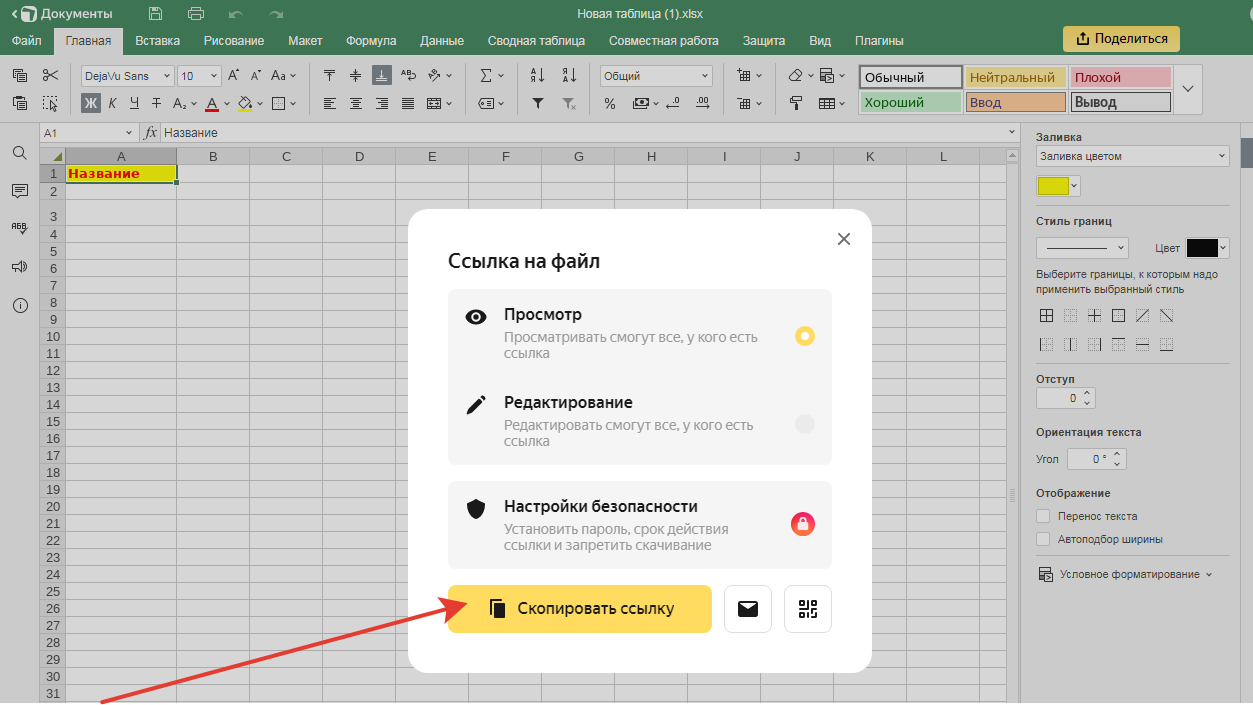The width and height of the screenshot is (1253, 705).
Task: Open the search panel in left sidebar
Action: (19, 152)
